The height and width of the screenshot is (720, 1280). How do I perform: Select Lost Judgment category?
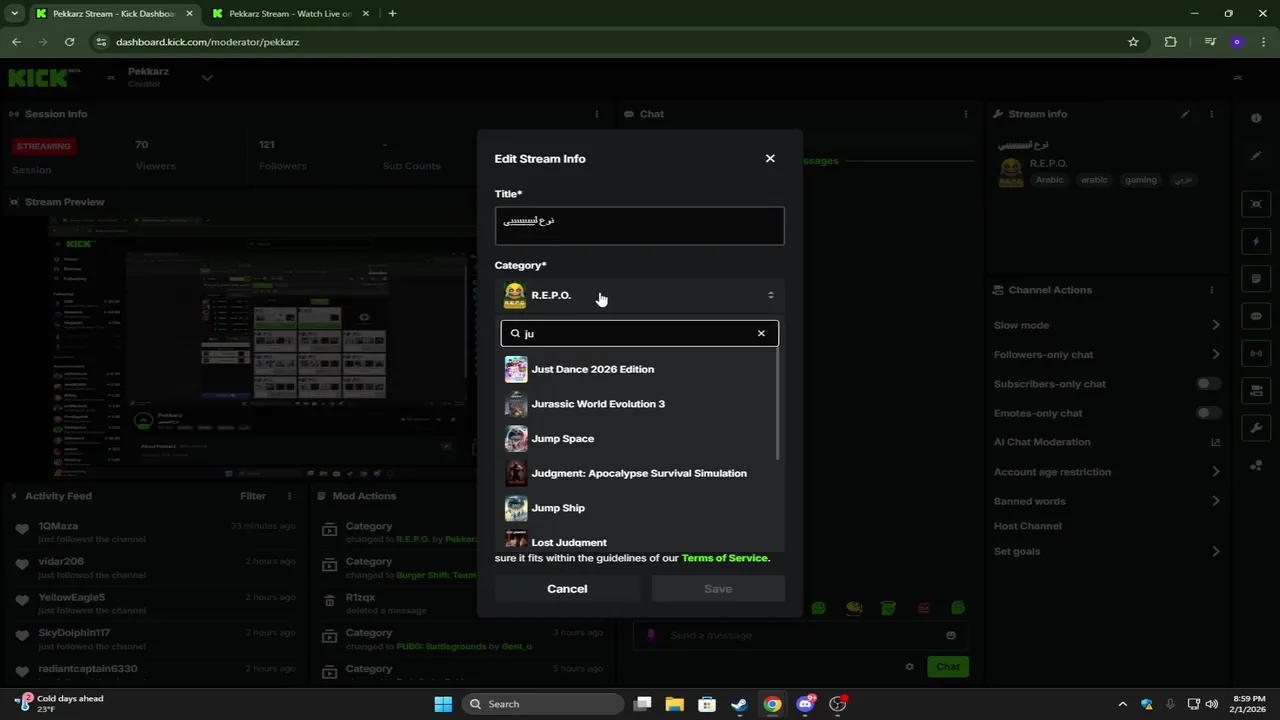point(640,540)
